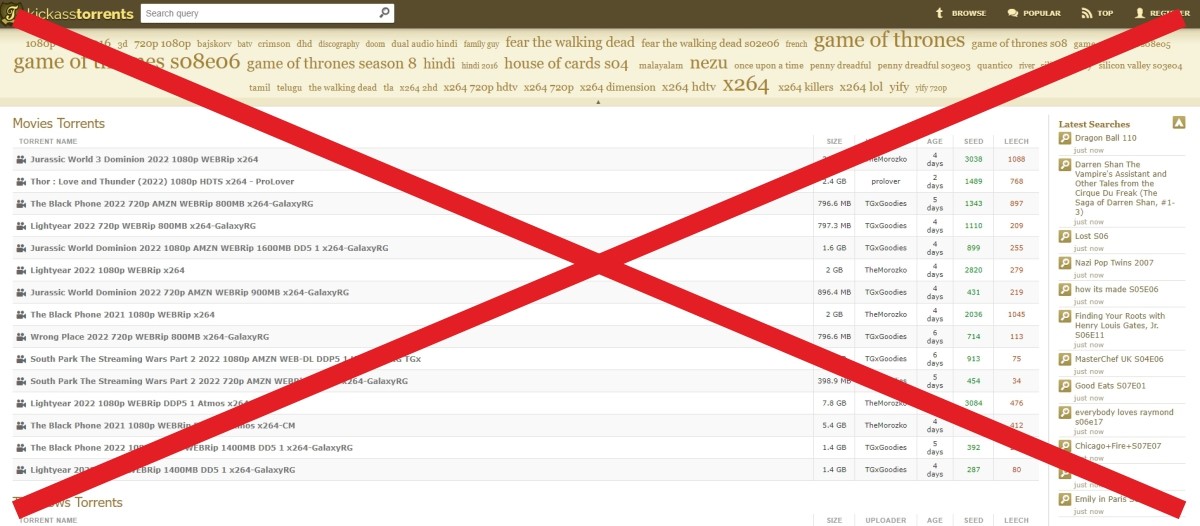1200x526 pixels.
Task: Click the Top RSS feed icon
Action: click(1087, 13)
